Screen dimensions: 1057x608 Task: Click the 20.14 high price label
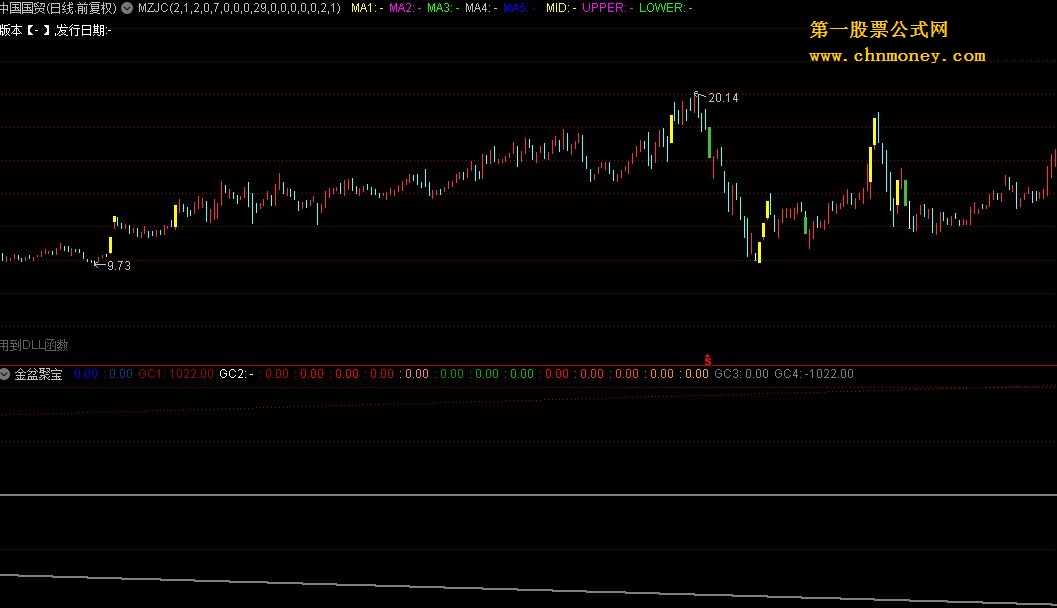723,98
